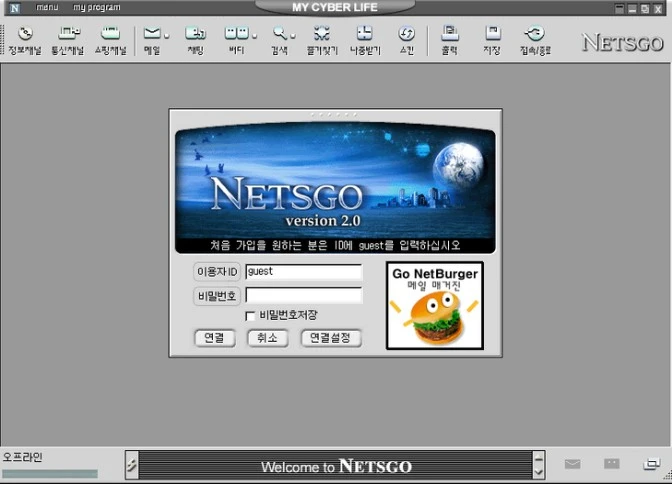672x484 pixels.
Task: Open the Go NetBurger ad banner
Action: [x=435, y=306]
